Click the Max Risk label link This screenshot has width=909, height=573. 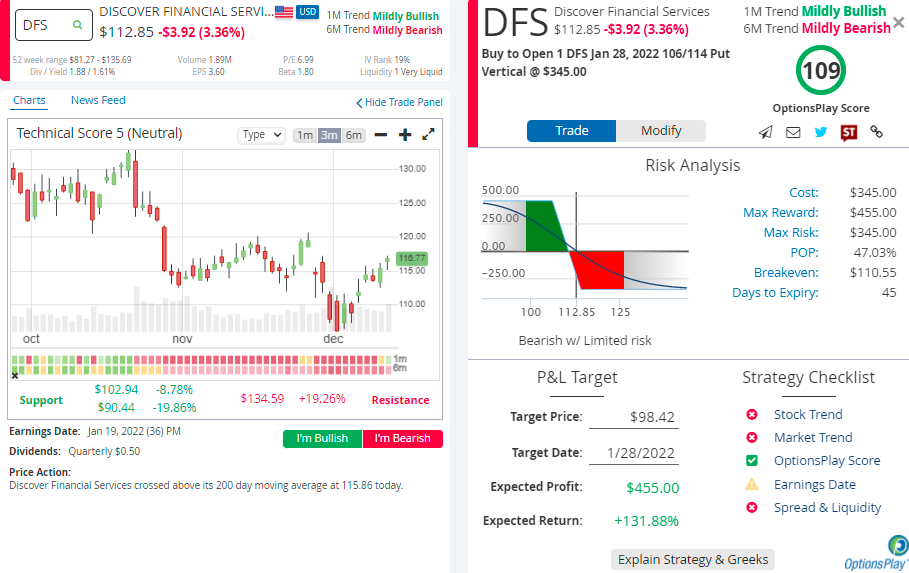791,233
